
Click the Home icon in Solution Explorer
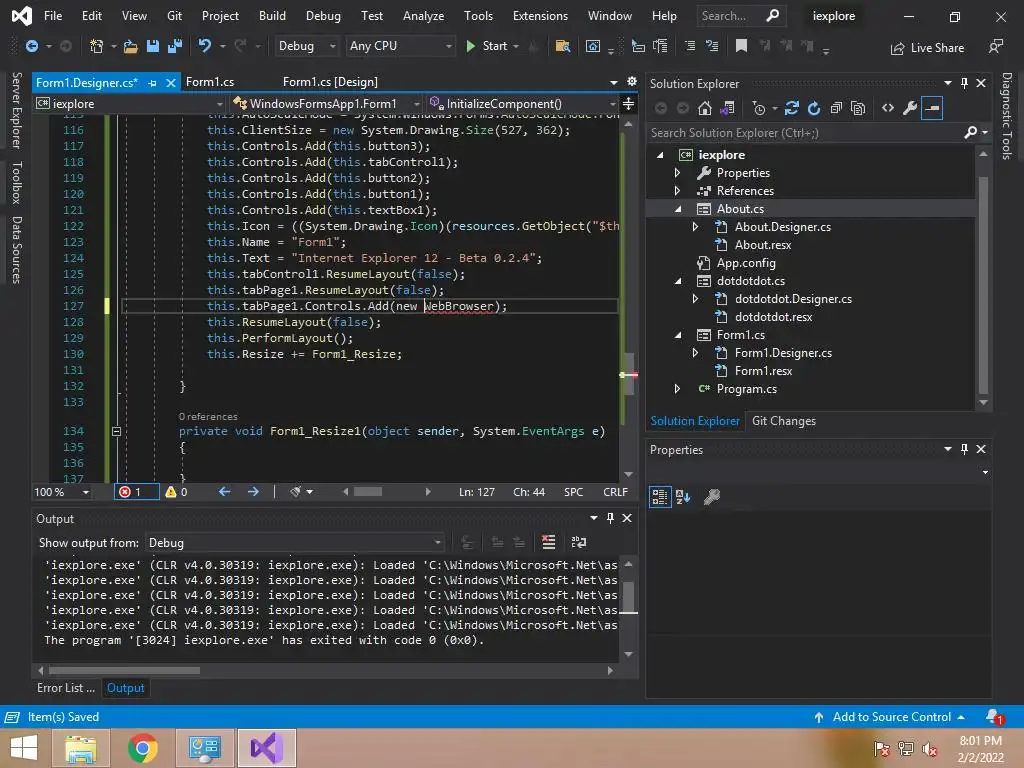click(705, 108)
